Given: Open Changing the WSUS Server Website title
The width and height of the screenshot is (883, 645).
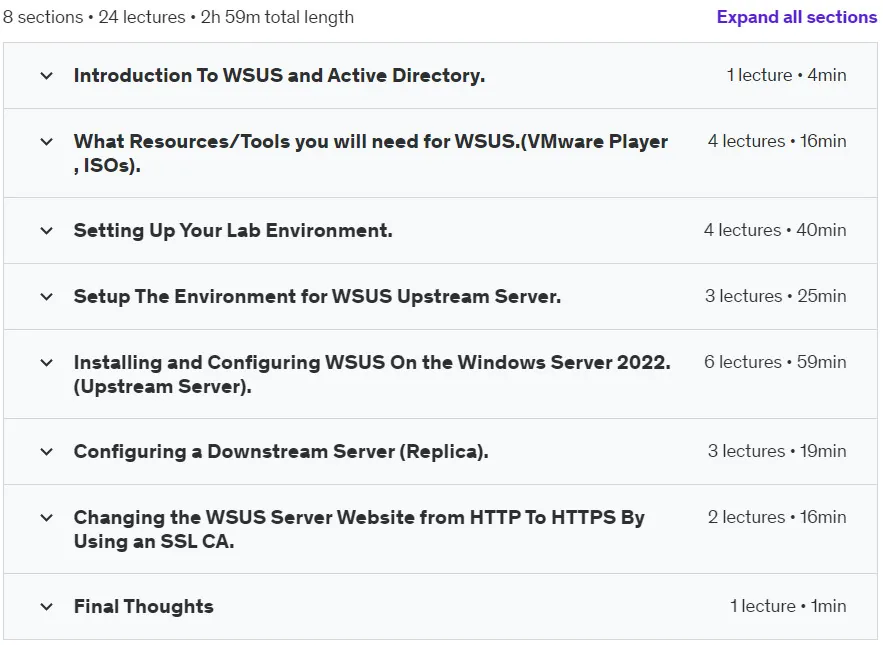Looking at the screenshot, I should click(x=359, y=529).
